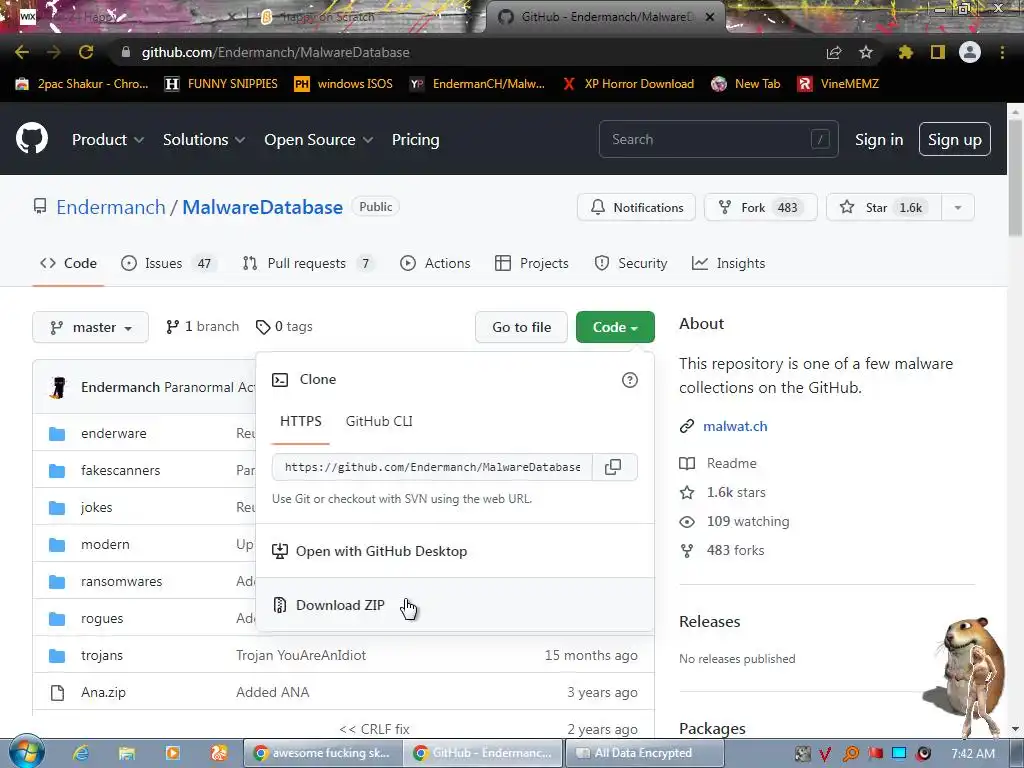
Task: Choose Open with GitHub Desktop
Action: click(x=455, y=551)
